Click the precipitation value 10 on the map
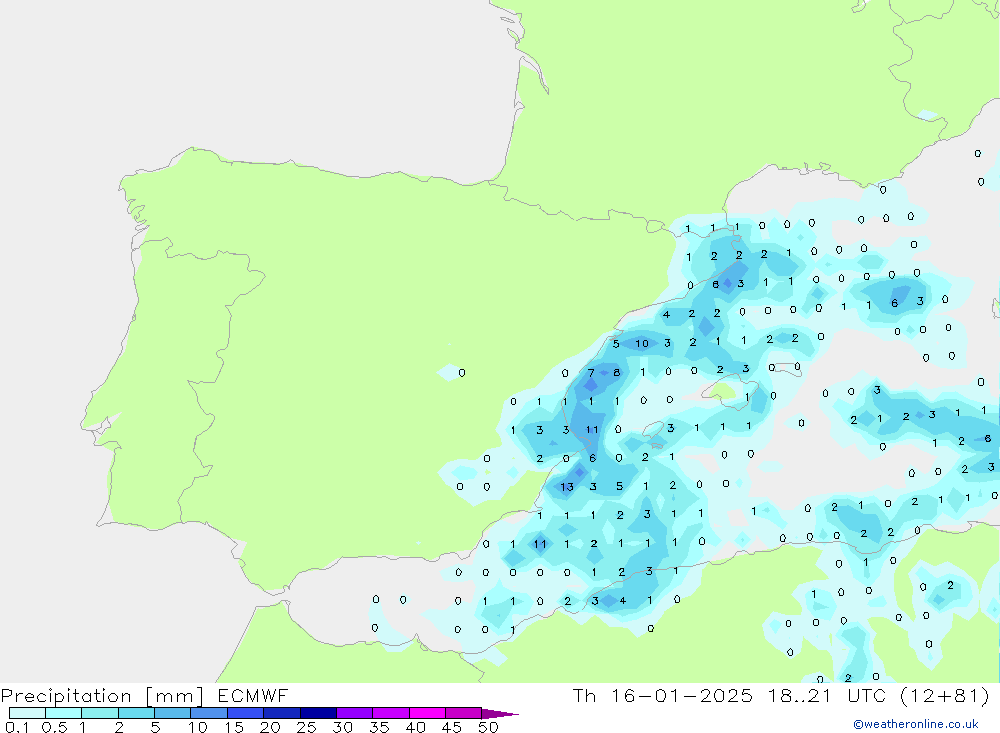This screenshot has height=733, width=1000. 642,343
